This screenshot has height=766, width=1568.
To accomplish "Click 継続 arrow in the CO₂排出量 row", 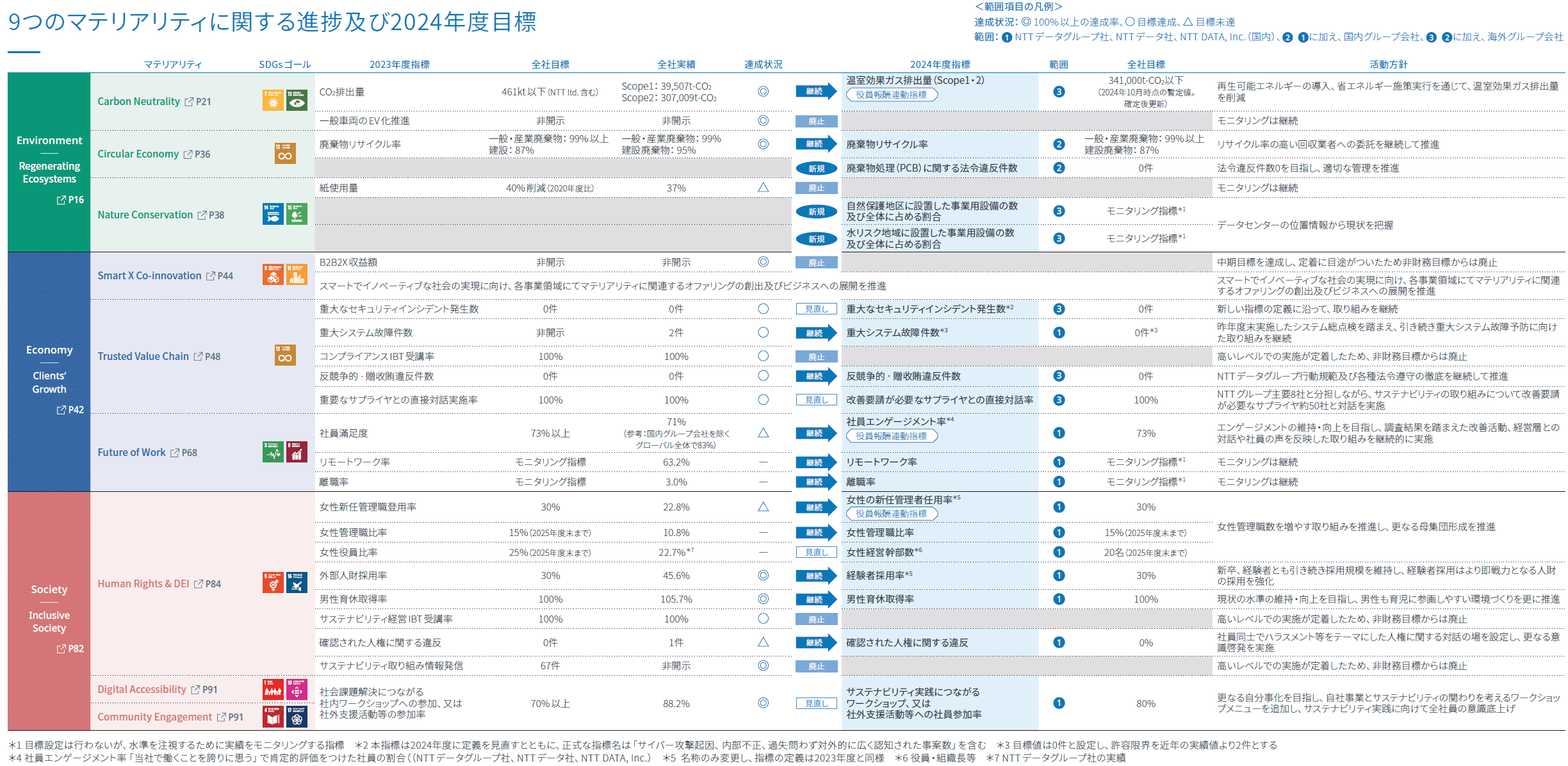I will (815, 92).
